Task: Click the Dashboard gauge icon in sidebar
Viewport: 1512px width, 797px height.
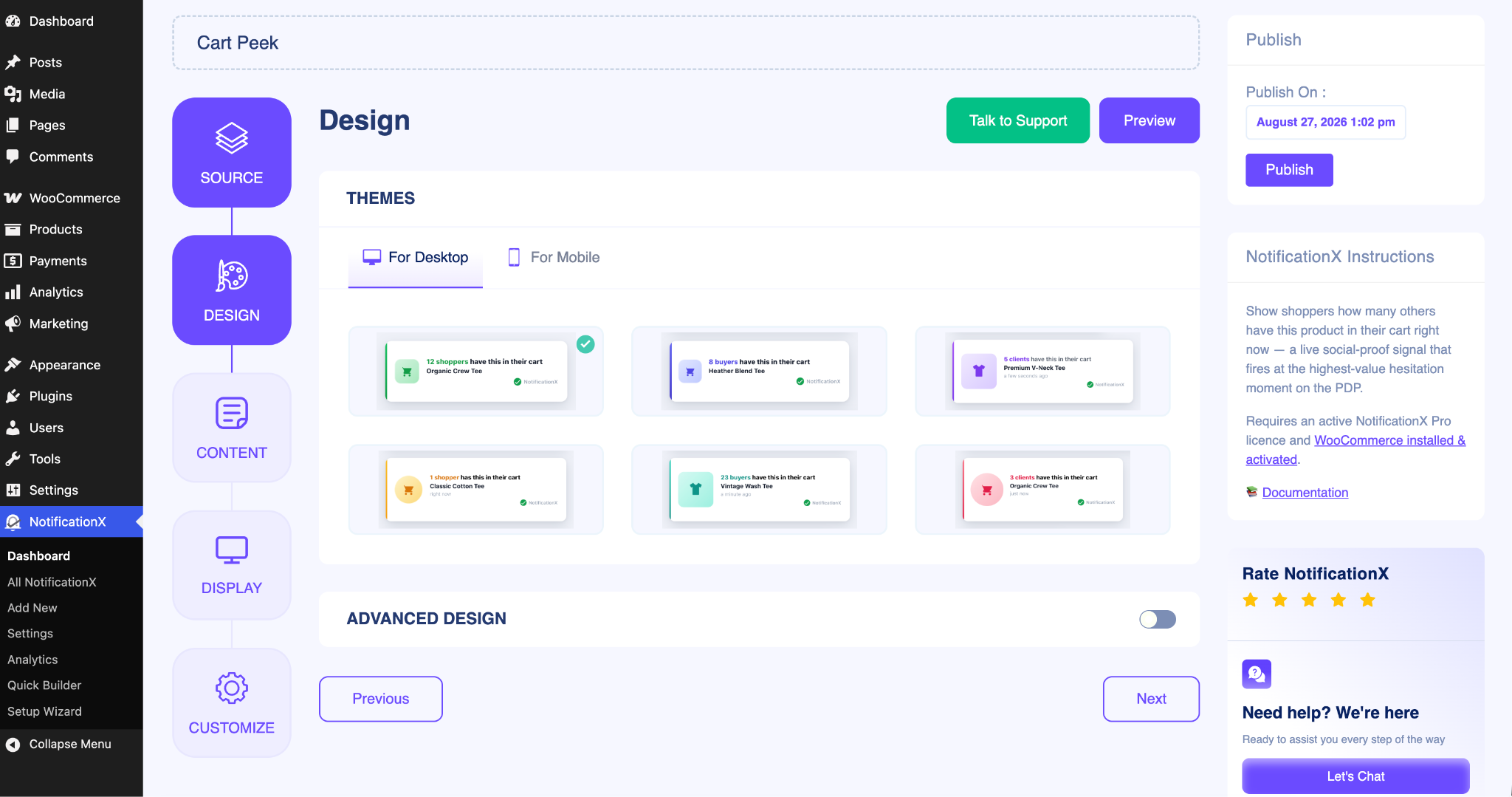Action: tap(13, 21)
